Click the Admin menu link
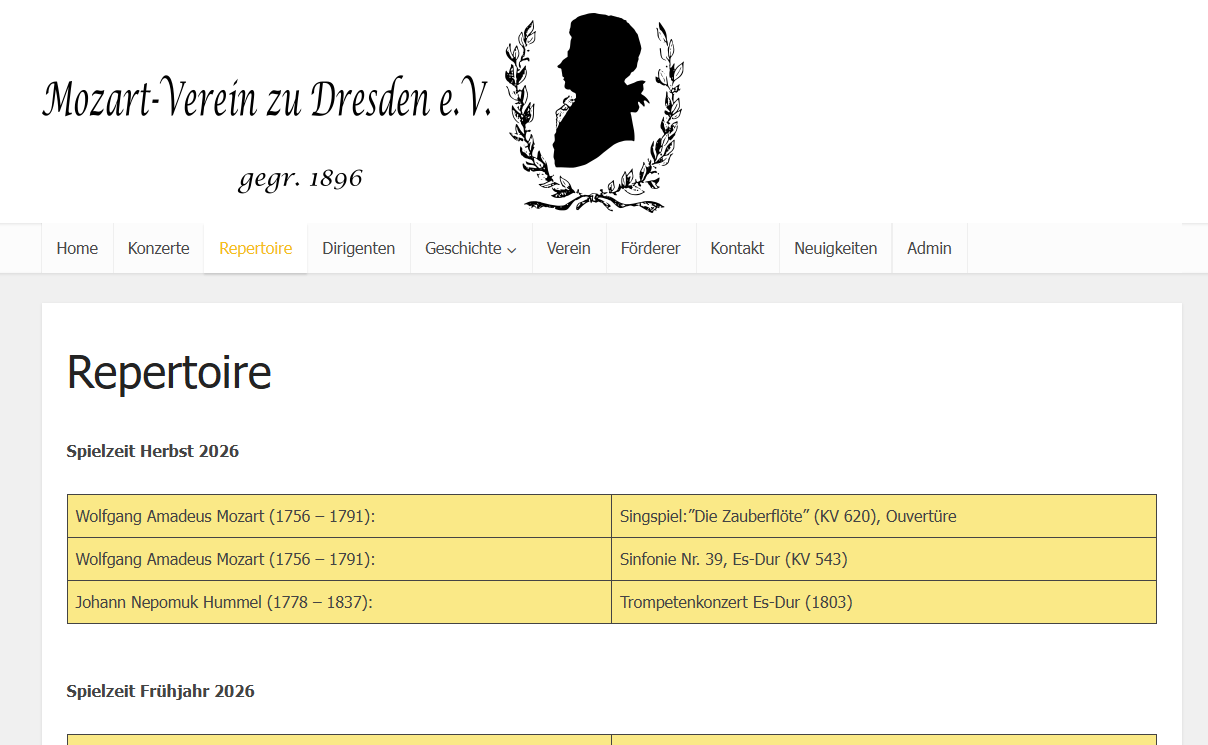The width and height of the screenshot is (1208, 745). click(x=929, y=248)
